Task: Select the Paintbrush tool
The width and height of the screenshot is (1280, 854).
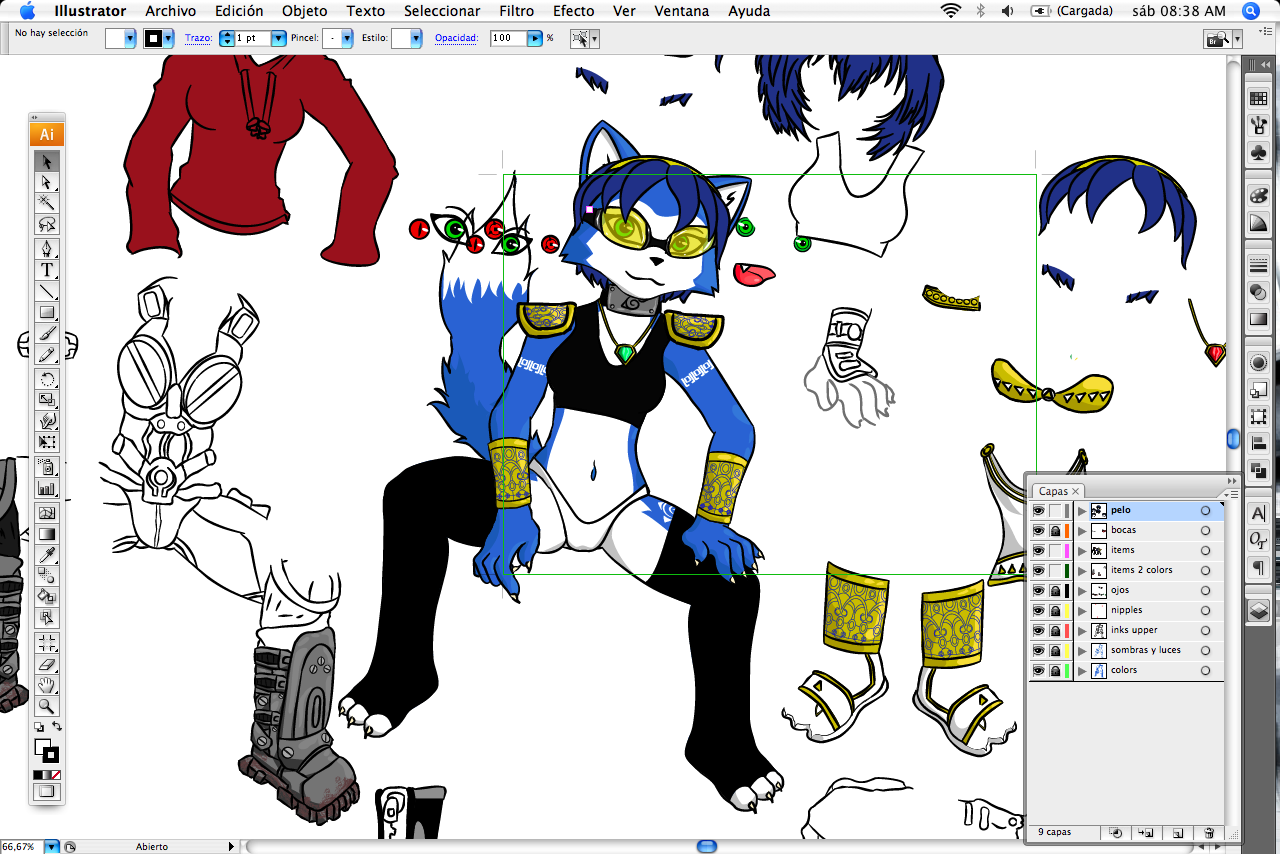Action: click(47, 333)
